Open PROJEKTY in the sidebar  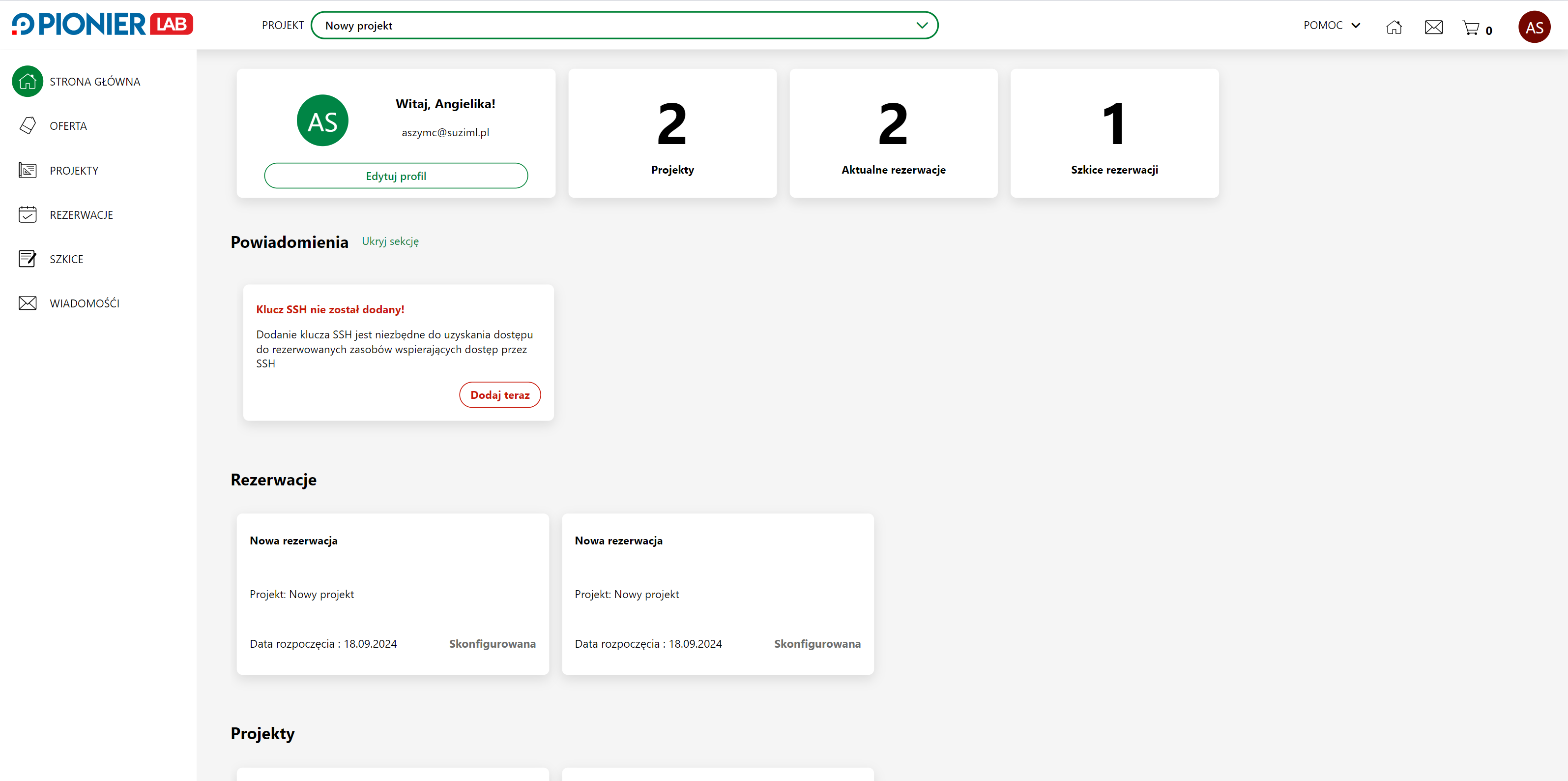[x=74, y=171]
